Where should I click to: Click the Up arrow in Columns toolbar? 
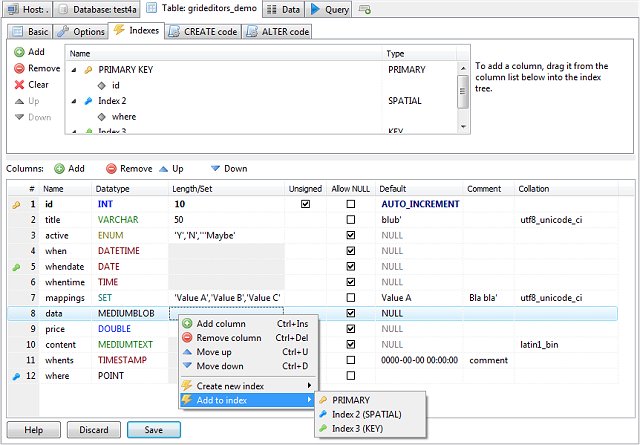(164, 169)
